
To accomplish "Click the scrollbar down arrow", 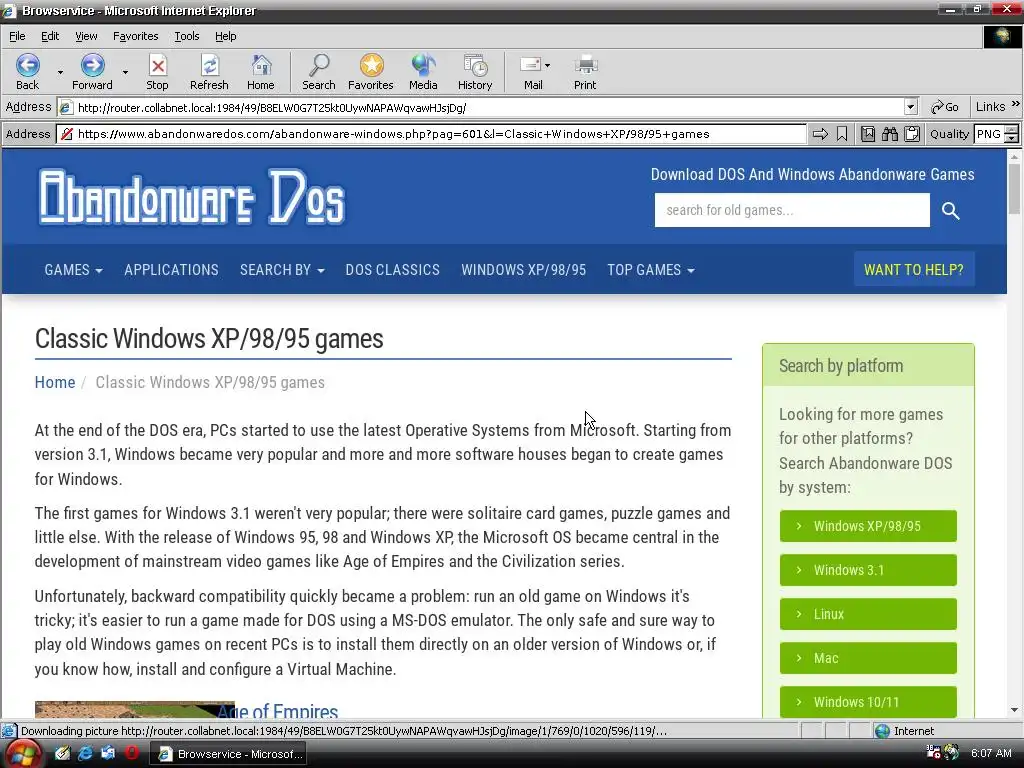I will tap(1014, 710).
